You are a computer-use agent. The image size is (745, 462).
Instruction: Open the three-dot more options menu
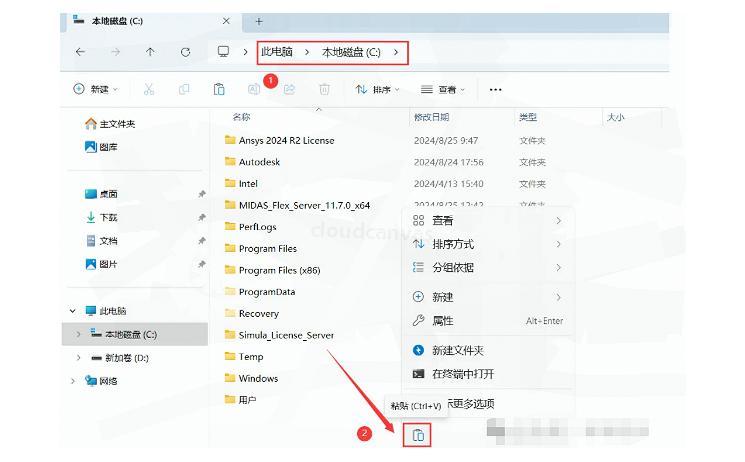[496, 89]
